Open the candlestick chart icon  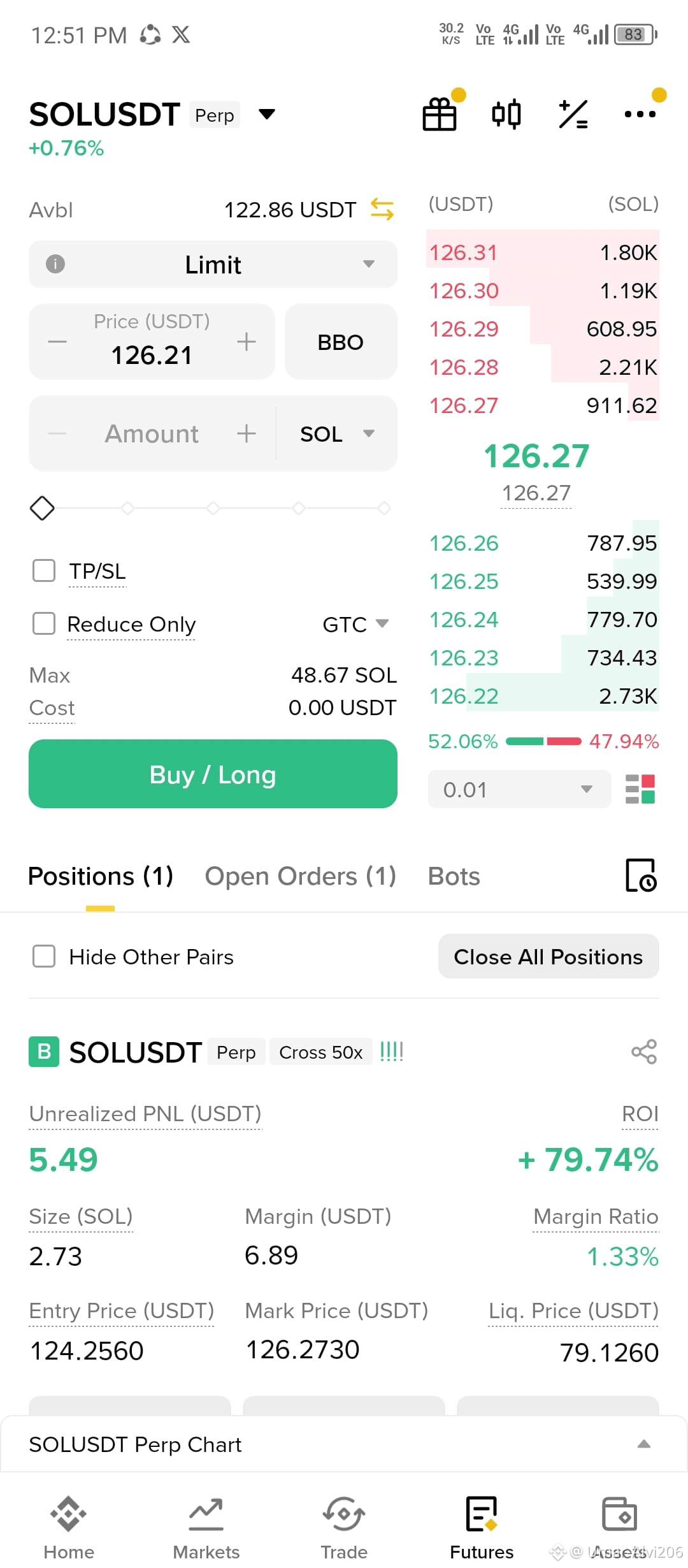506,115
